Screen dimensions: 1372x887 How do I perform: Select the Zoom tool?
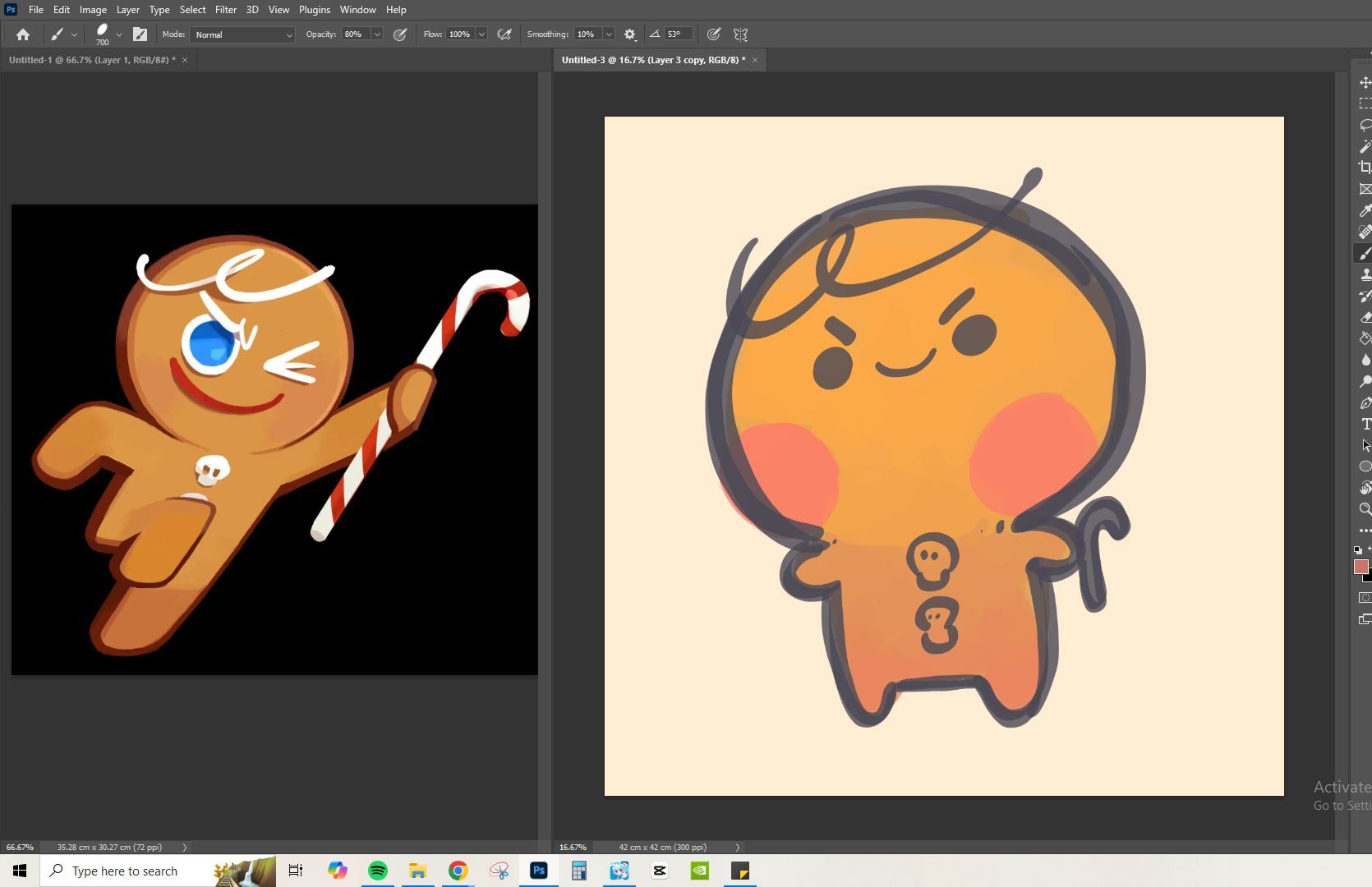click(1365, 509)
